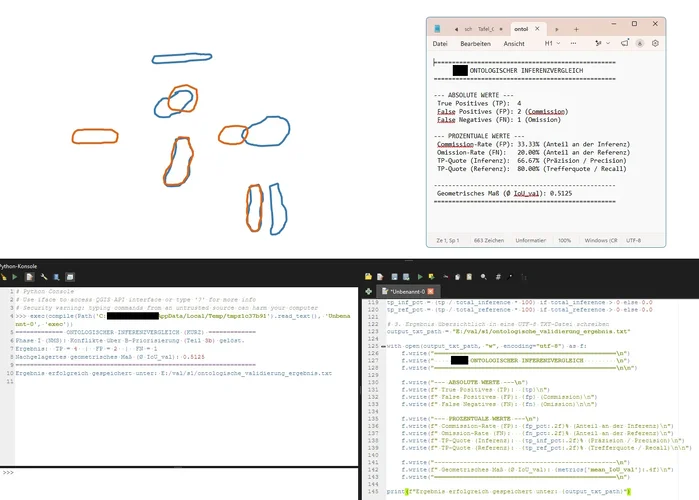
Task: Clear the Python console with the broom icon
Action: click(4, 277)
